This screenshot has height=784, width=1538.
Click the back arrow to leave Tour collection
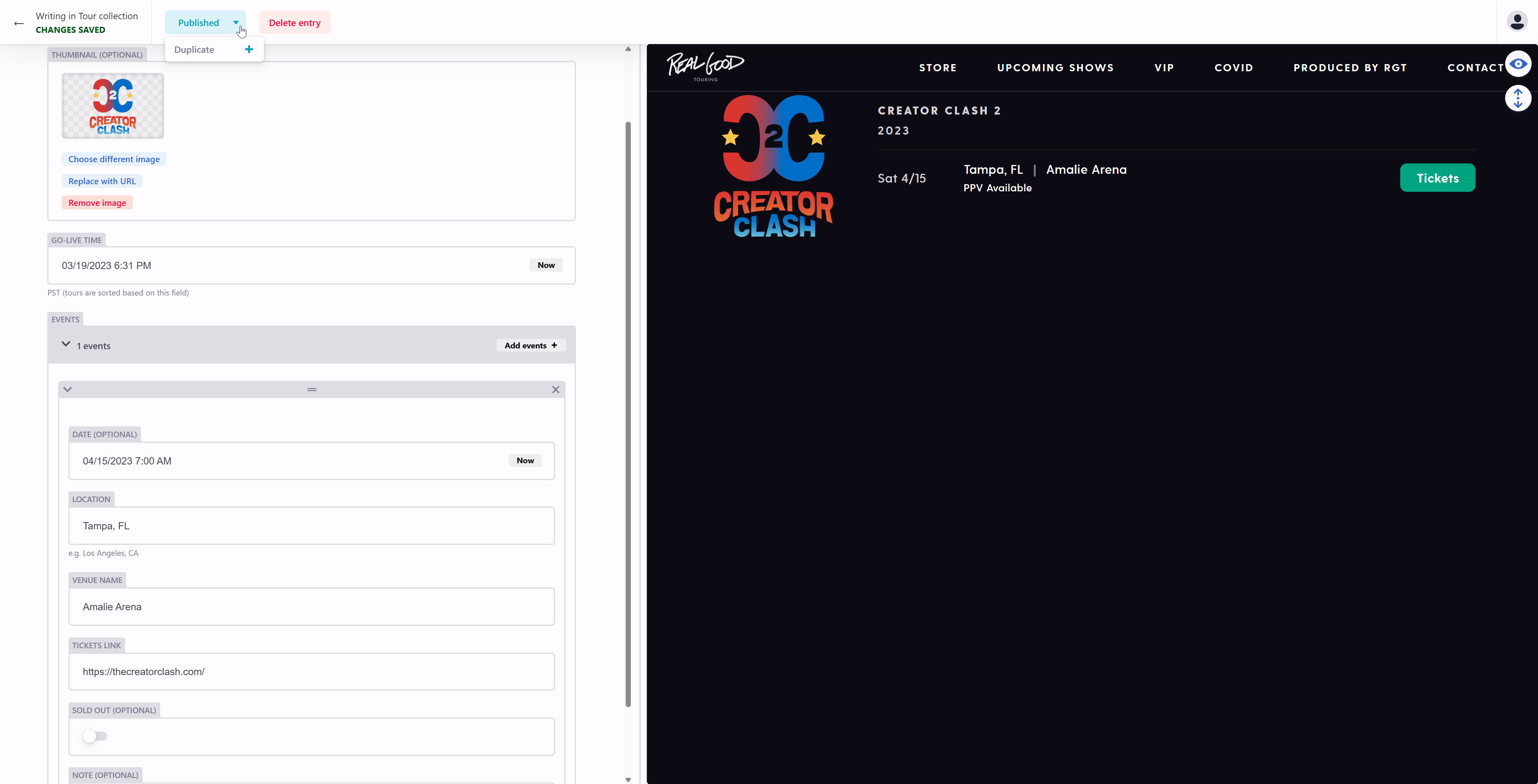click(x=18, y=23)
